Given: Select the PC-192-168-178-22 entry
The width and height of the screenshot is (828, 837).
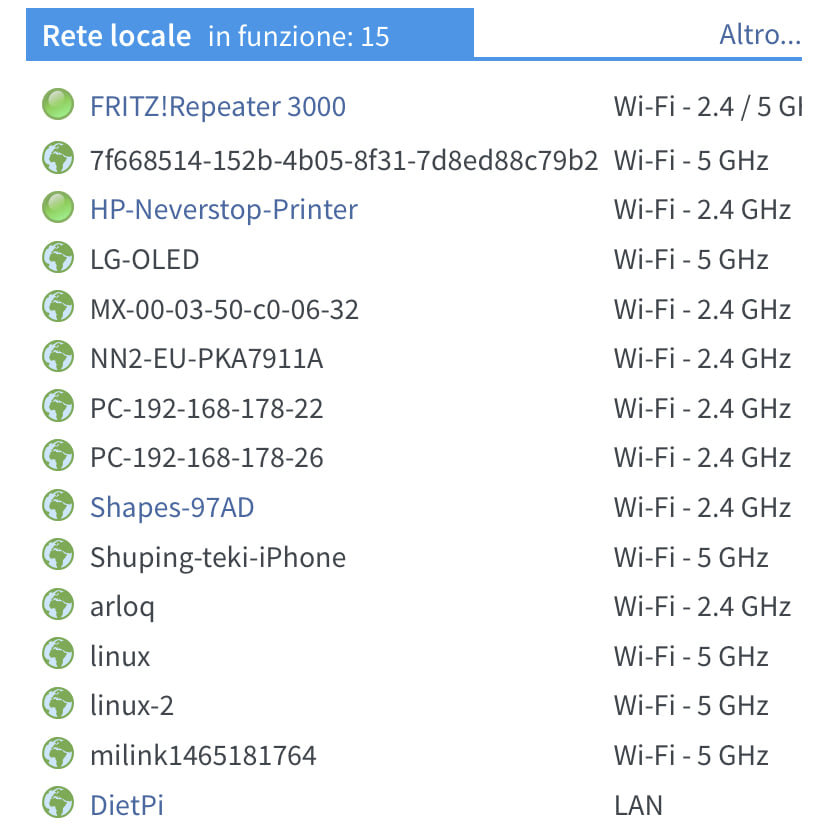Looking at the screenshot, I should point(207,408).
